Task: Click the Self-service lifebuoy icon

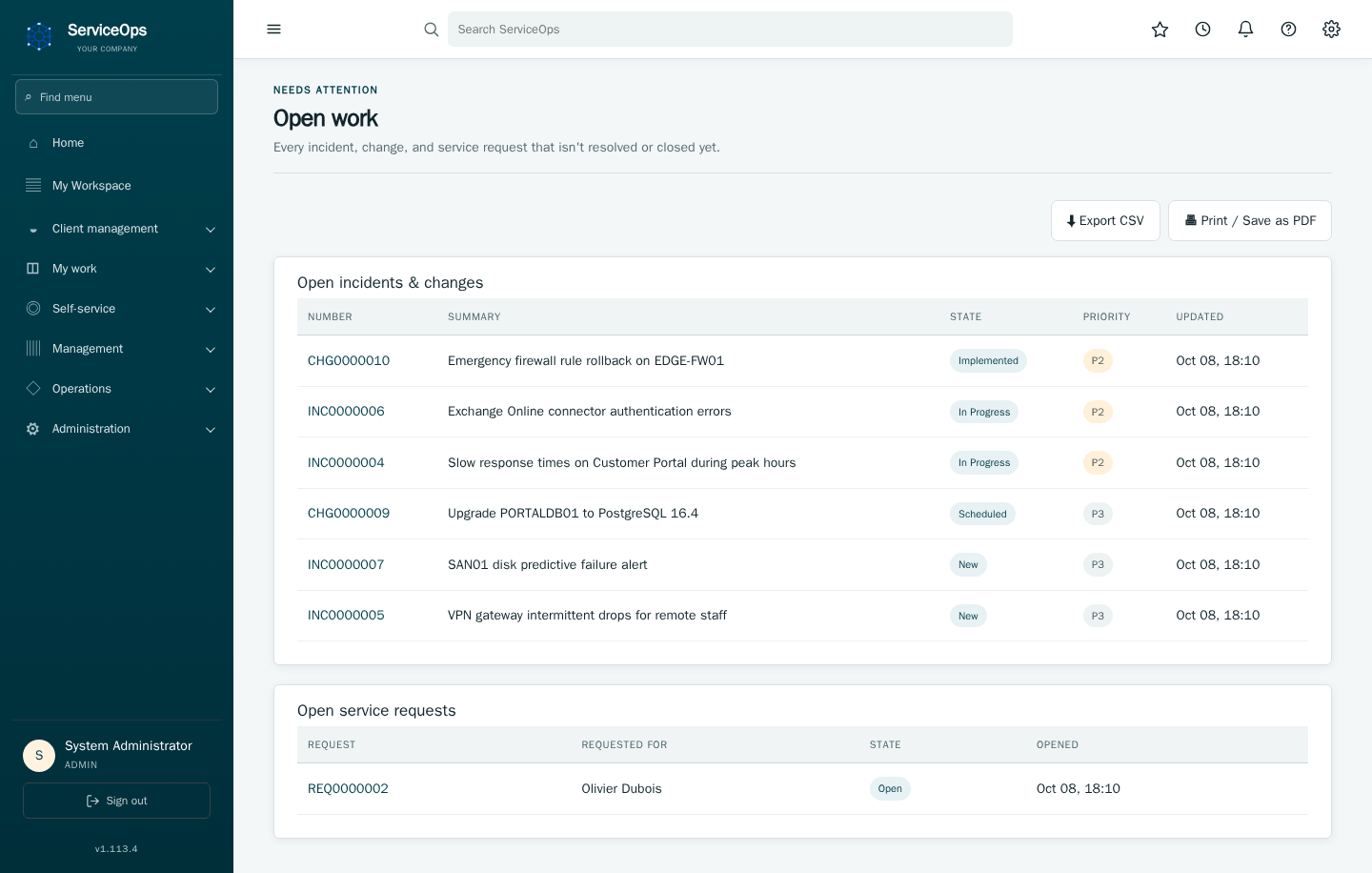Action: 33,309
